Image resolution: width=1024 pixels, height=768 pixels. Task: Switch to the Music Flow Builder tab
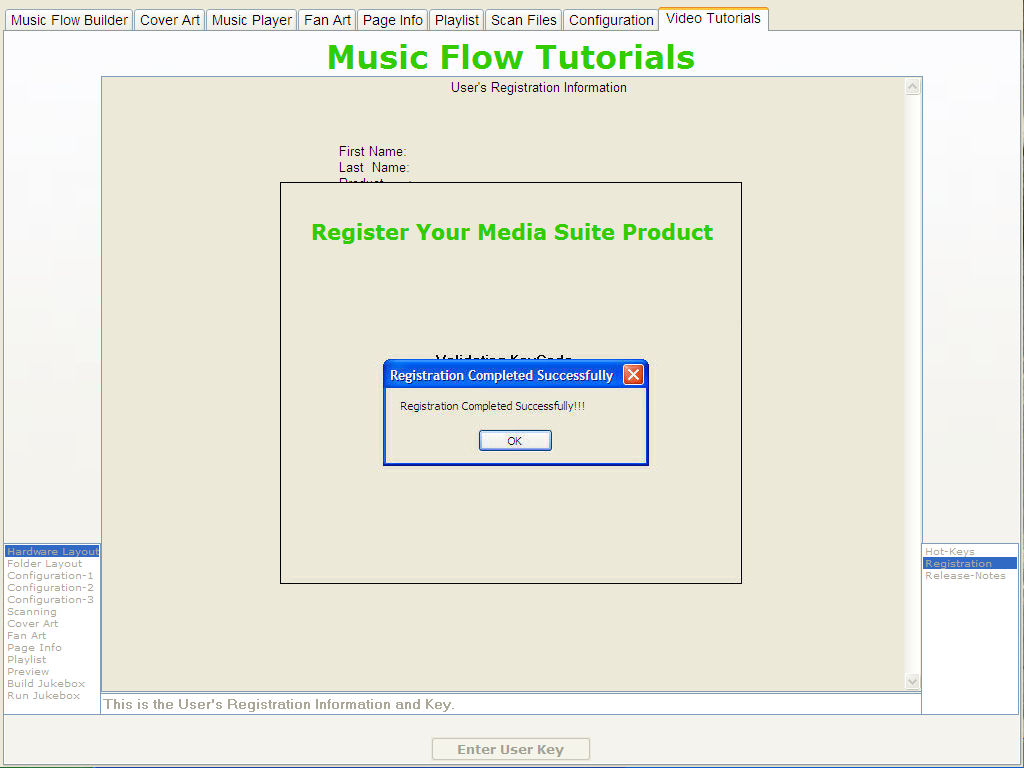click(x=69, y=20)
